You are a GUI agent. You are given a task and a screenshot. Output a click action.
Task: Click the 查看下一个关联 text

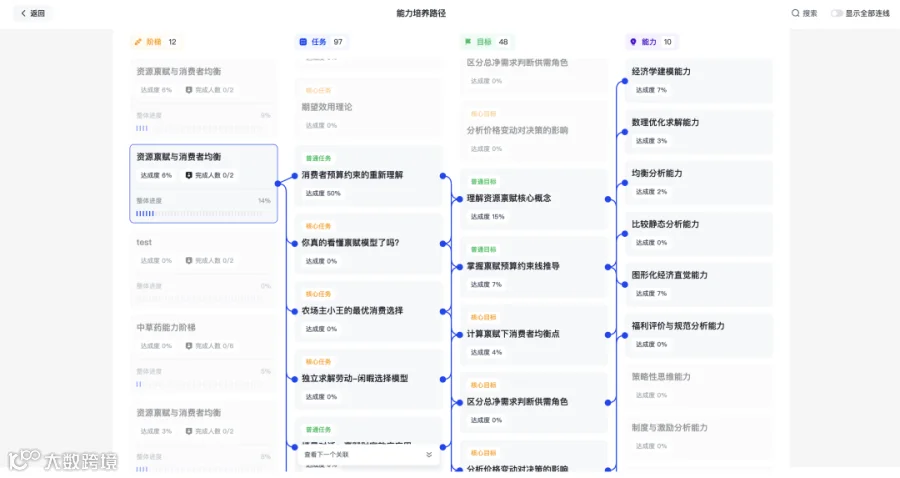326,454
